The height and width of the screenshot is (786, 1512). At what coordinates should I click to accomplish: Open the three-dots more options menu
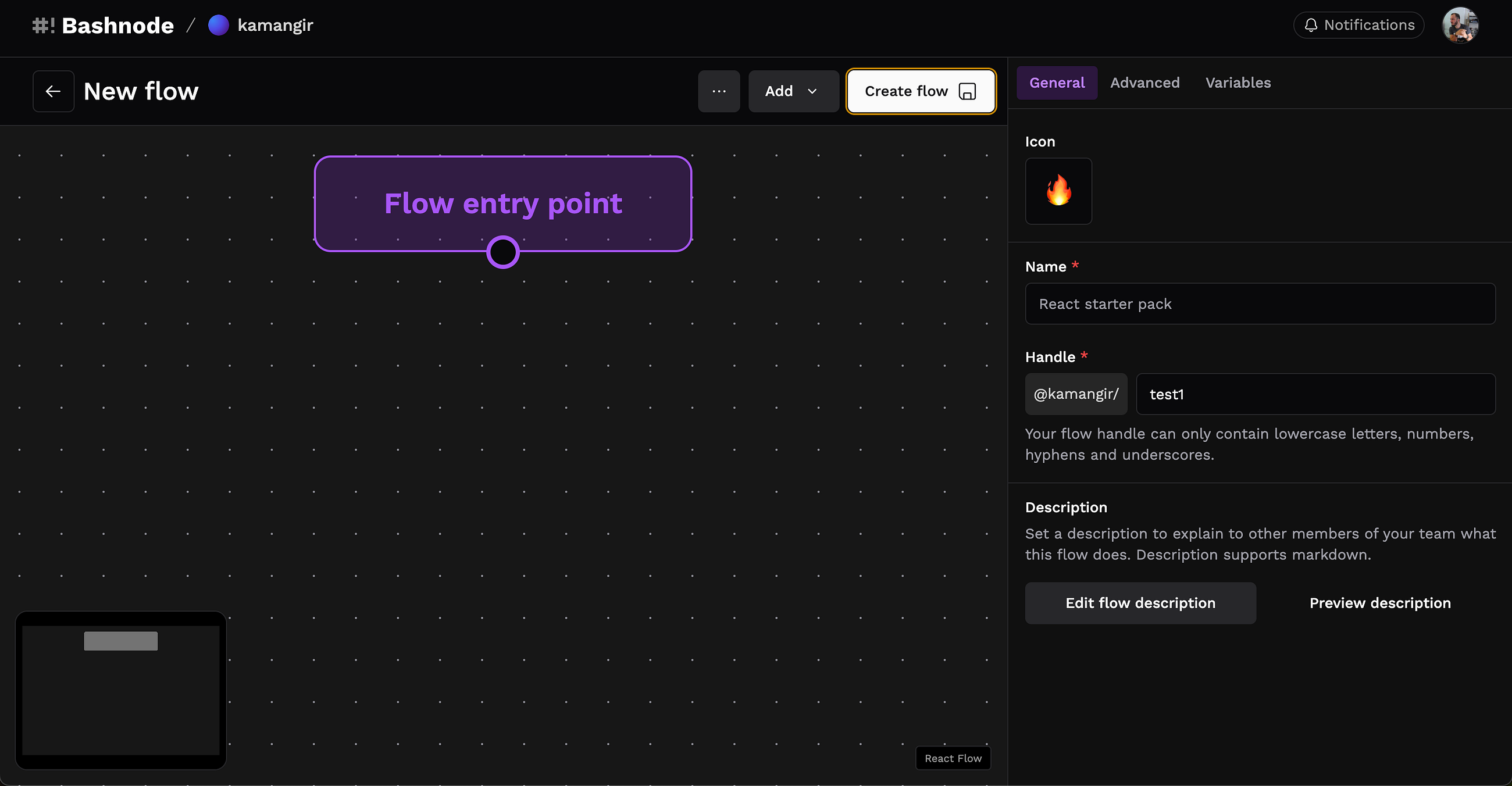(x=718, y=91)
